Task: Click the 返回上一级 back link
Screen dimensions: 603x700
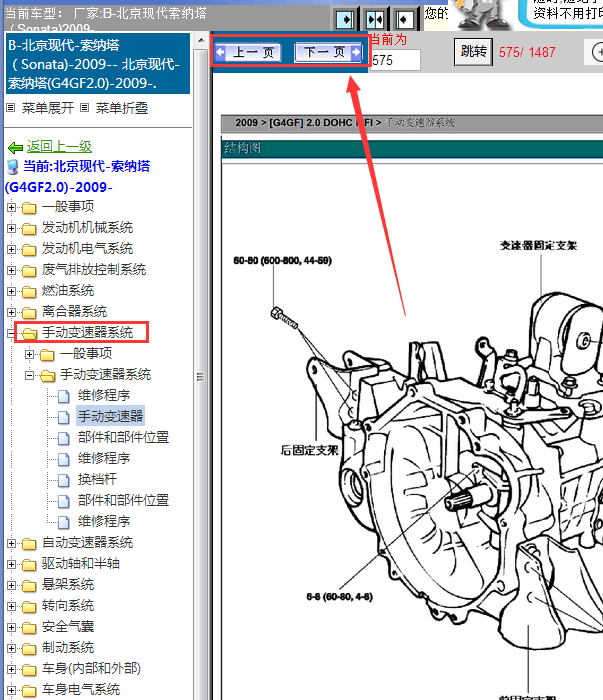Action: [59, 146]
